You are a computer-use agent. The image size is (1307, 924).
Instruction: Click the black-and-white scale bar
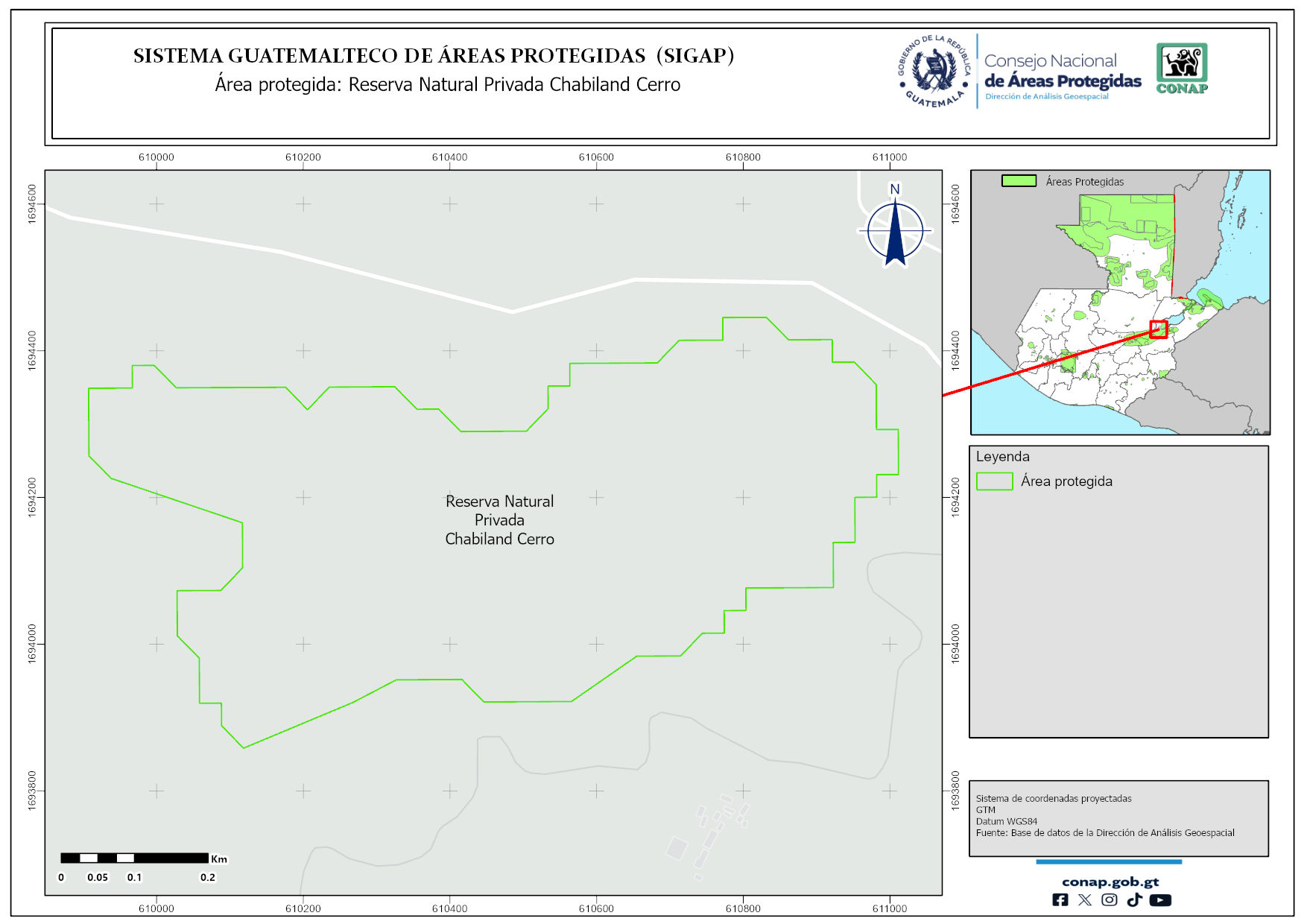(x=134, y=858)
